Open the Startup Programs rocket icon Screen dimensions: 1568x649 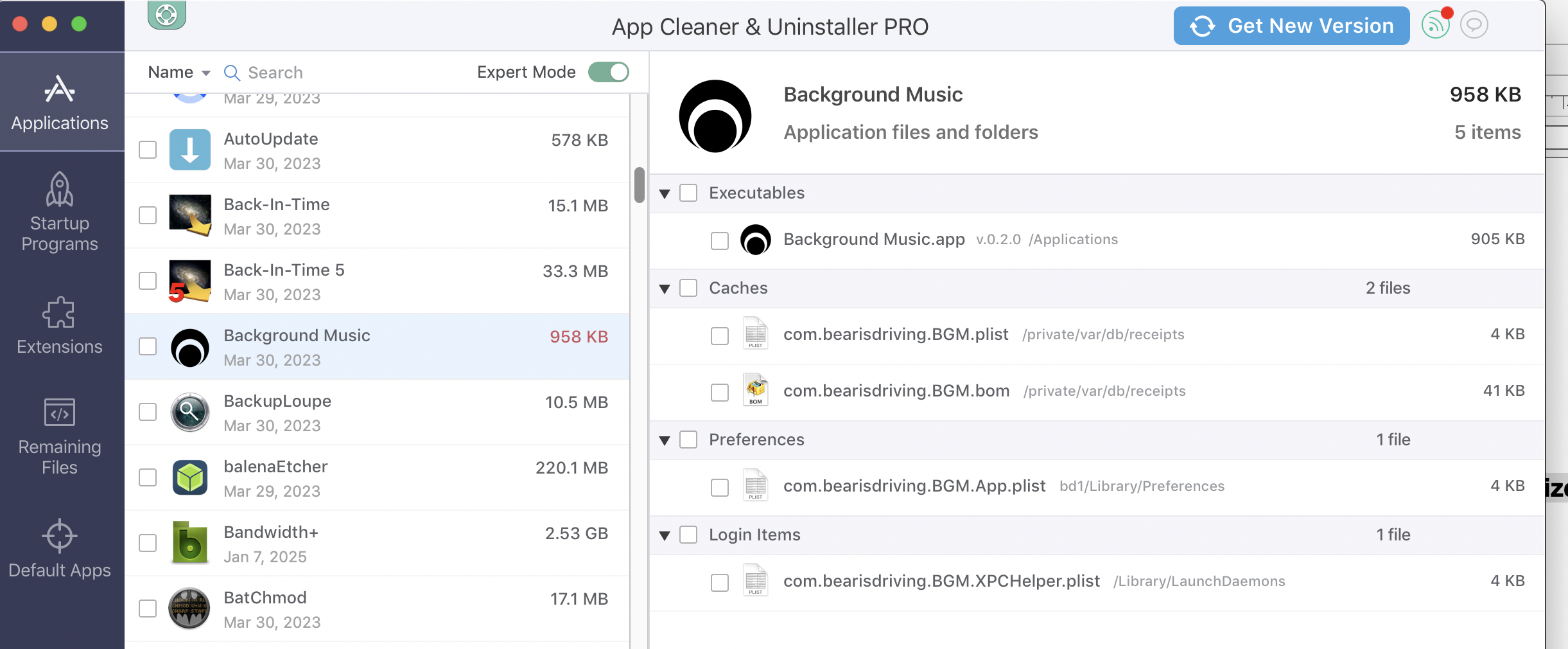click(x=60, y=190)
